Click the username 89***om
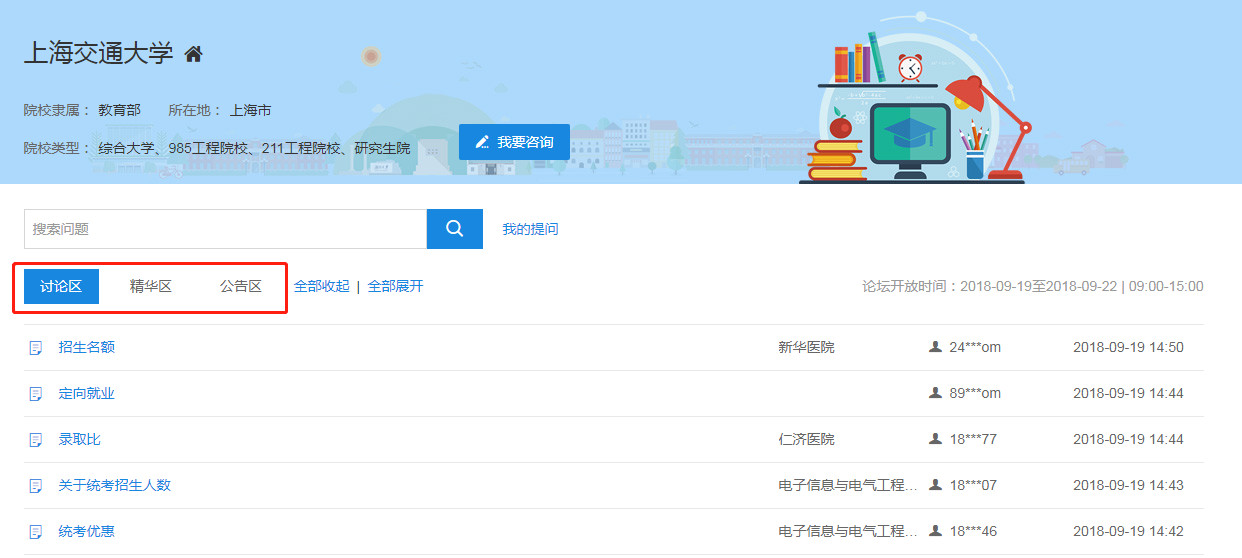This screenshot has width=1242, height=558. tap(975, 393)
